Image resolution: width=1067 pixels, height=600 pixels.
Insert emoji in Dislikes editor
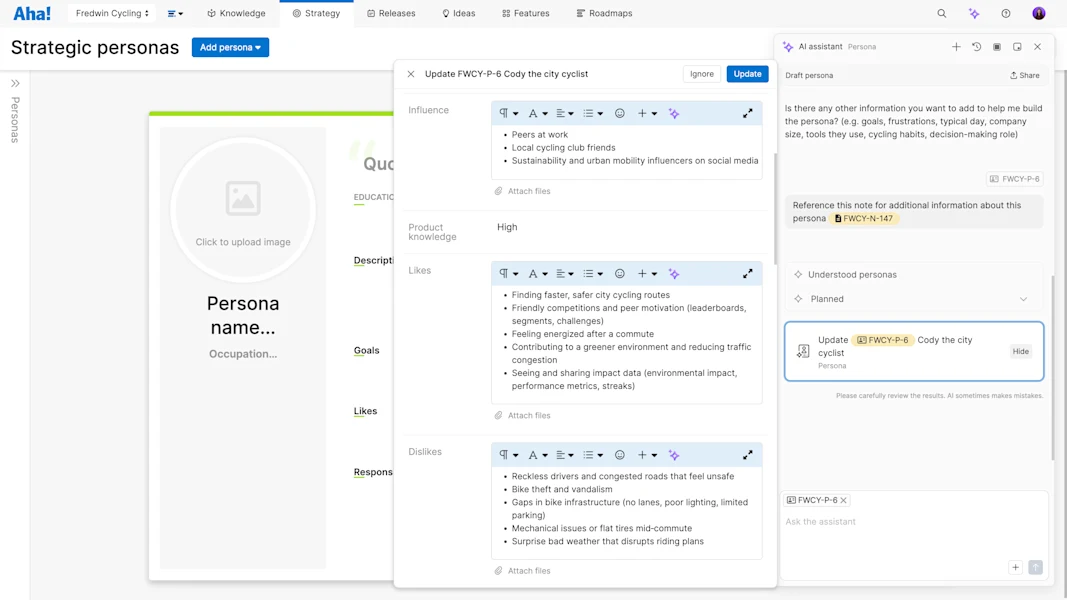click(619, 455)
